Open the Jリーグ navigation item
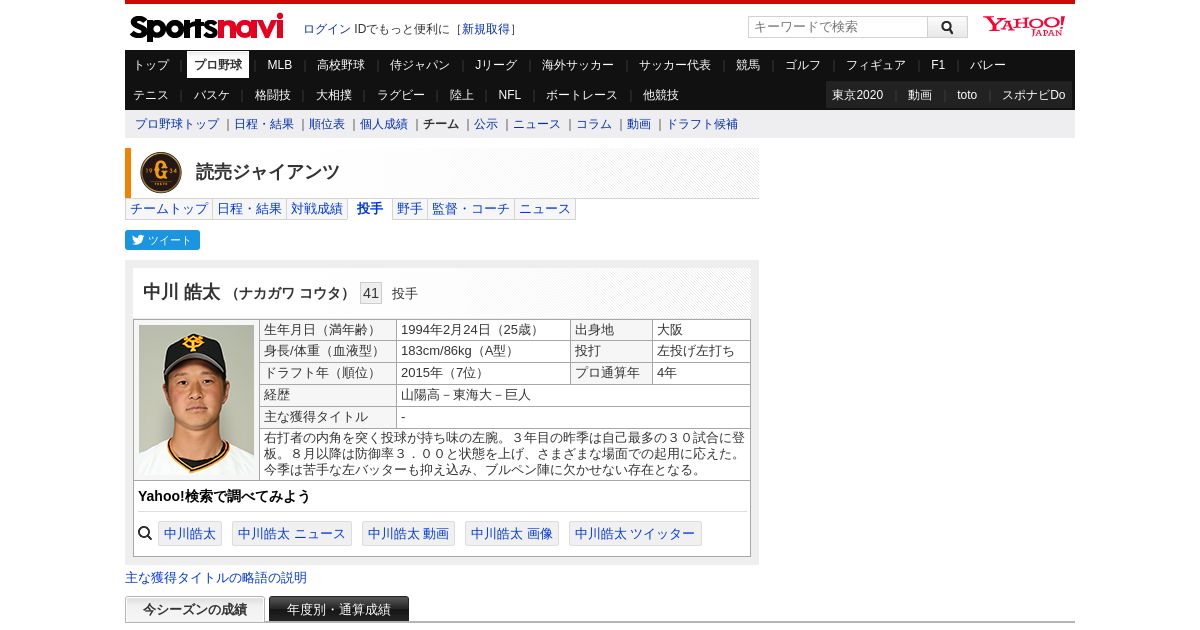 click(496, 65)
